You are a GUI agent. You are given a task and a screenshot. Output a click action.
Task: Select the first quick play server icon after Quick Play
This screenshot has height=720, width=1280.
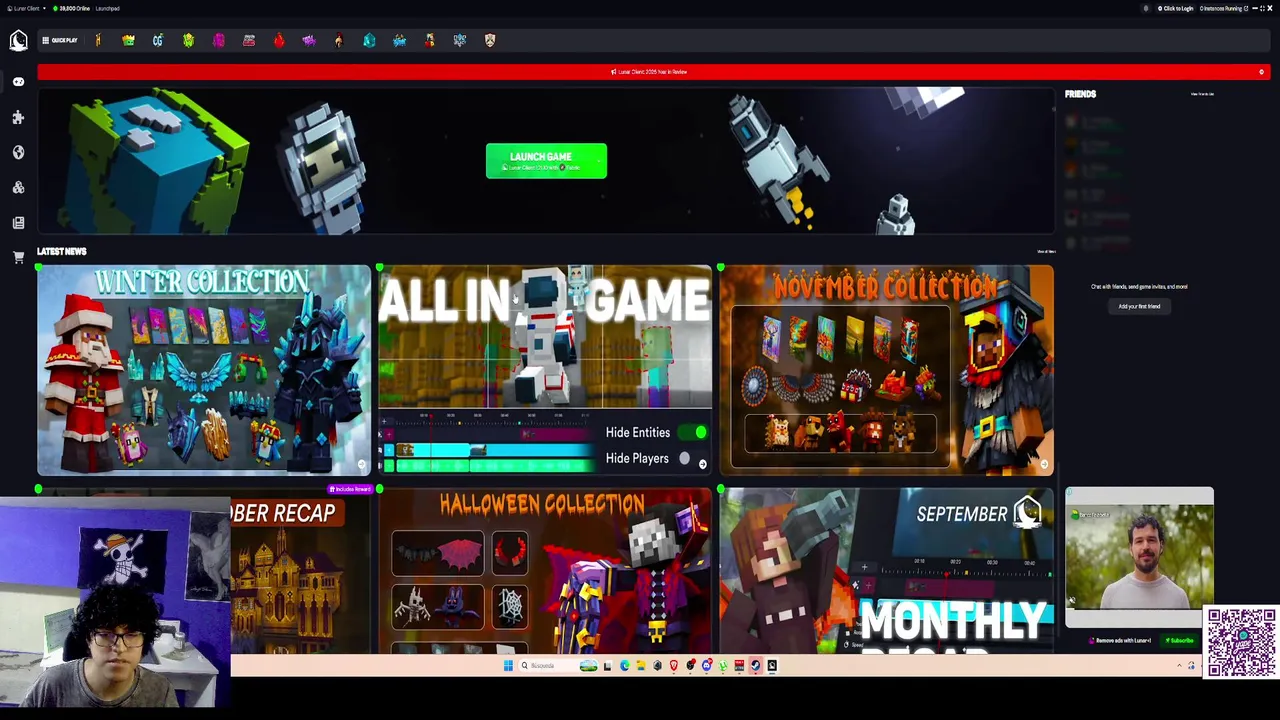point(98,40)
